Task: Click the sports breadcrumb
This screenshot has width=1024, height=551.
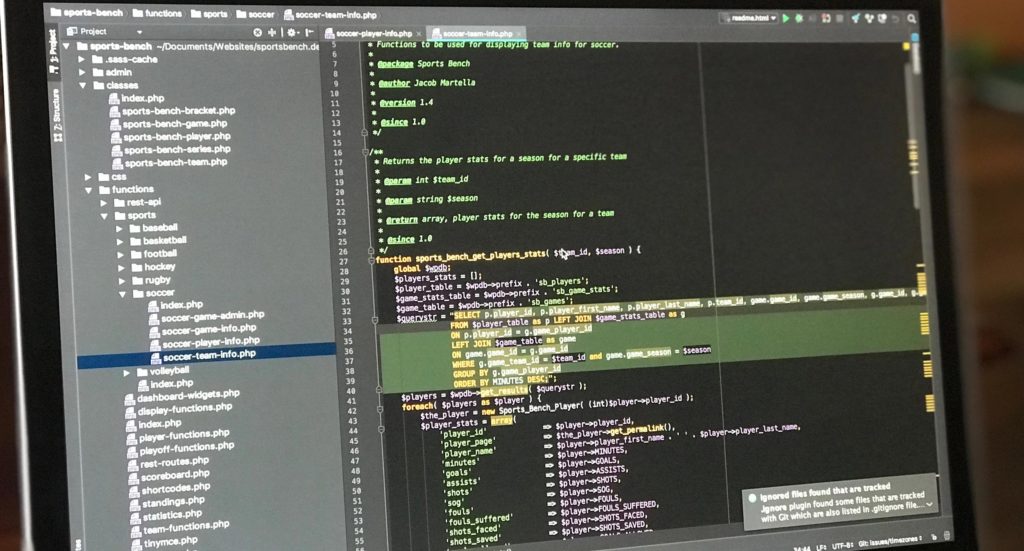Action: click(x=209, y=14)
